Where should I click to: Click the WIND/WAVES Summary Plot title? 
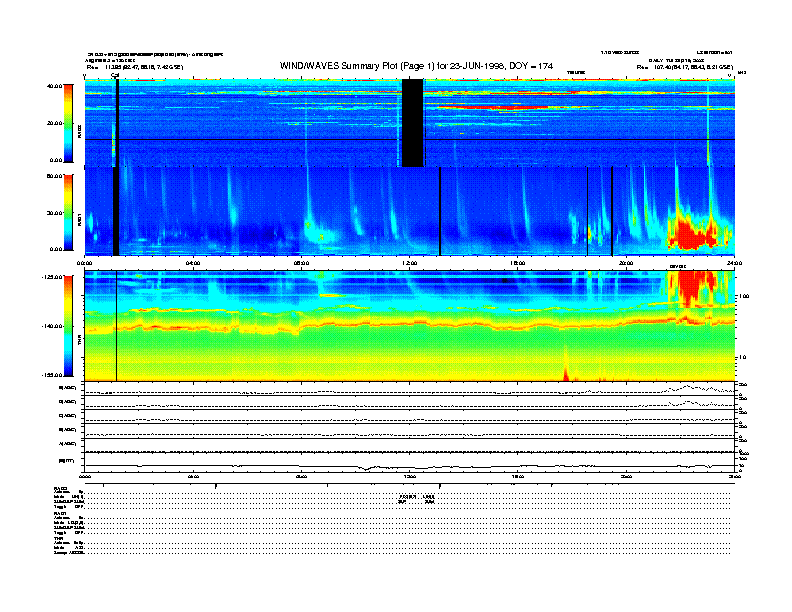click(416, 66)
